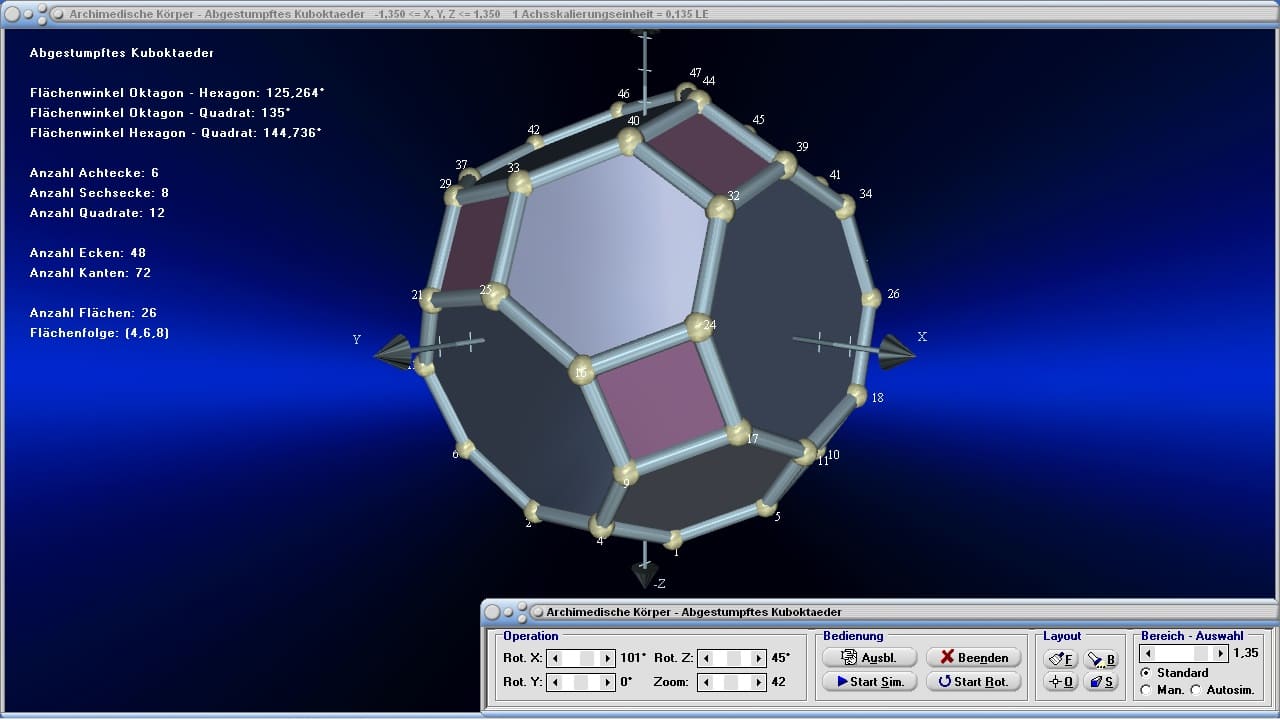Screen dimensions: 1280x720
Task: Increase Rot. X with right arrow
Action: [x=607, y=658]
